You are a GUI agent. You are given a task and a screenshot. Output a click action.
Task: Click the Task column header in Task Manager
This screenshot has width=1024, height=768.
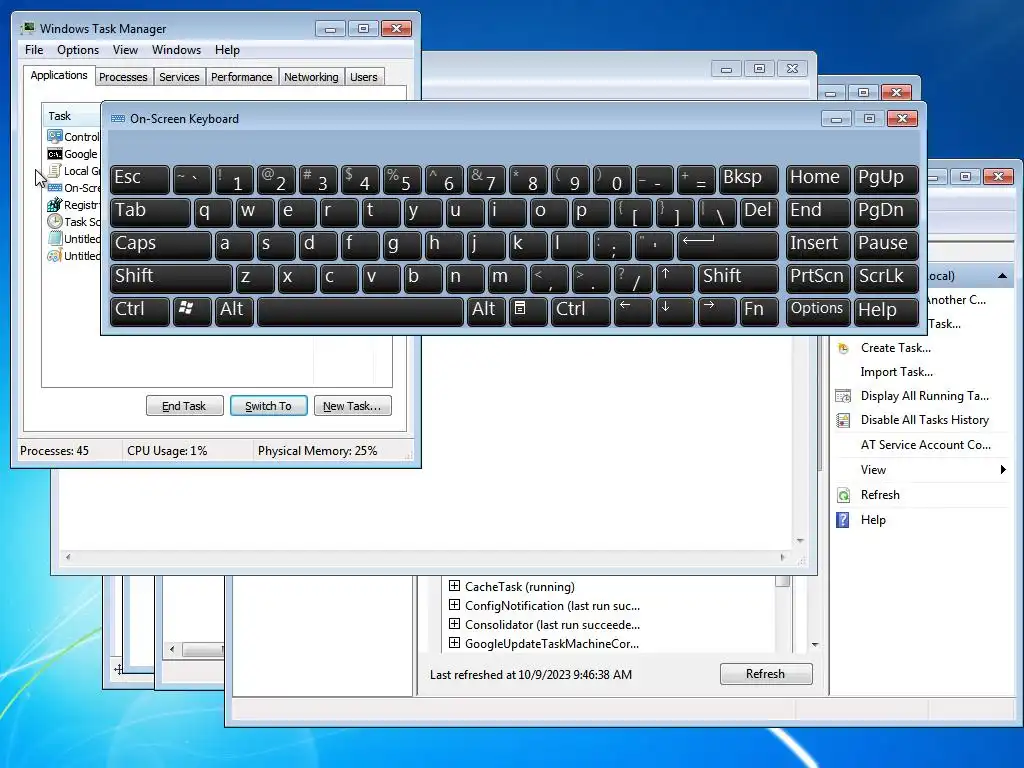(71, 116)
